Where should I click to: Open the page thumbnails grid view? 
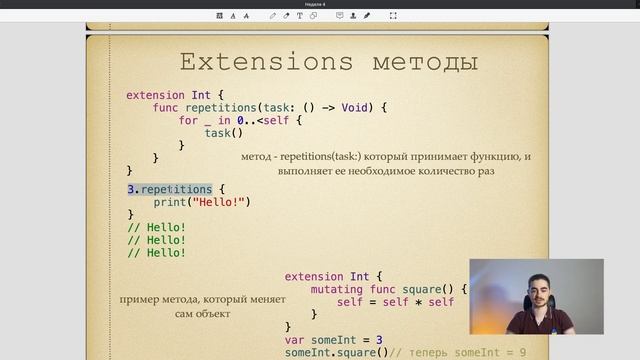[220, 16]
